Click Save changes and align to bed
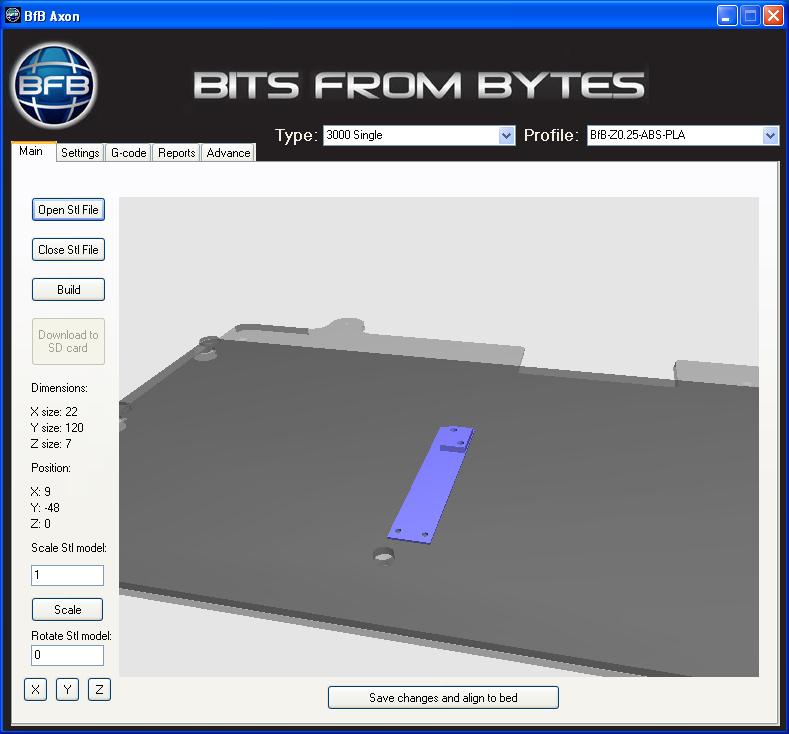 pyautogui.click(x=443, y=698)
